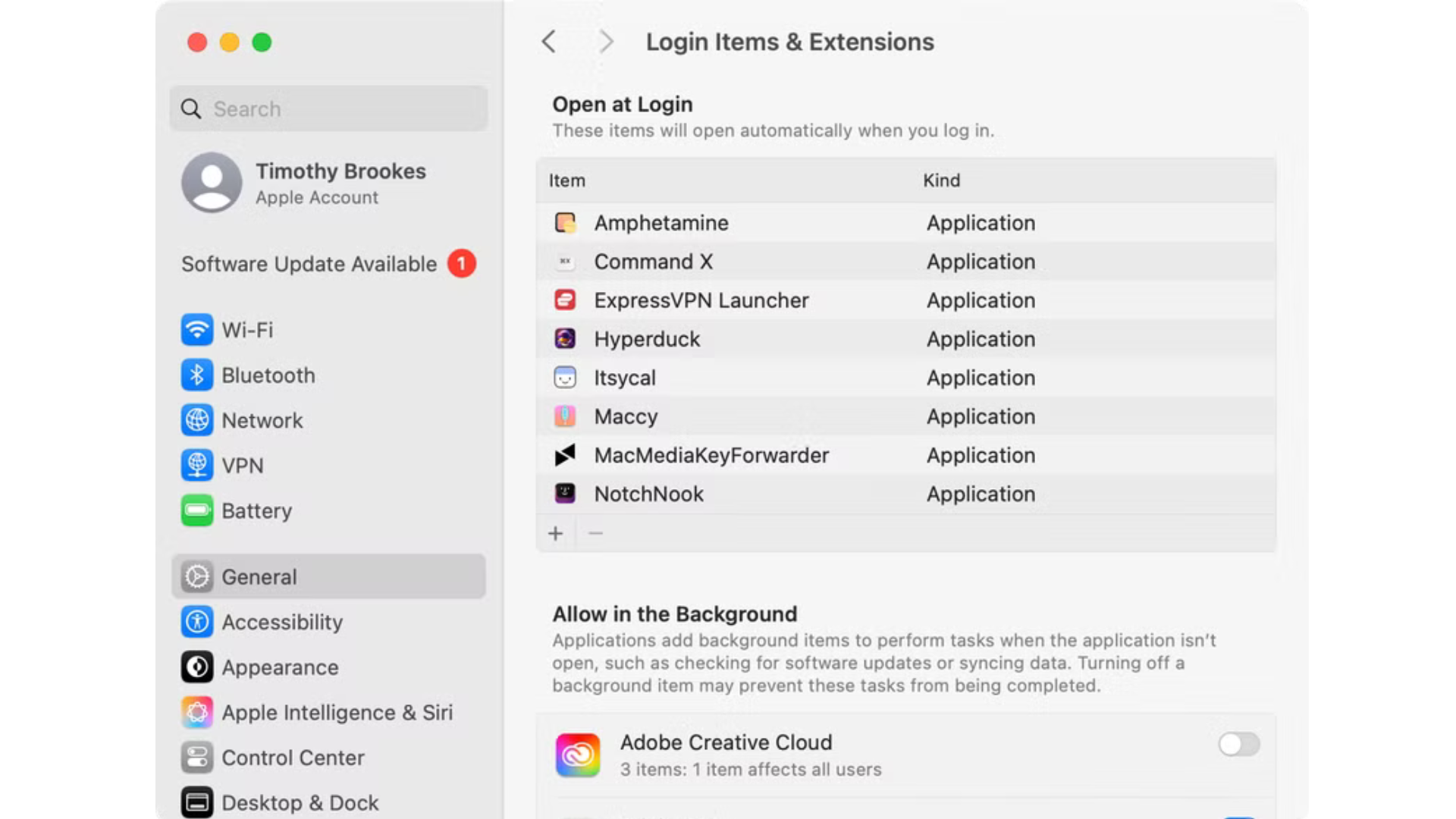Open Desktop & Dock settings

tap(300, 802)
